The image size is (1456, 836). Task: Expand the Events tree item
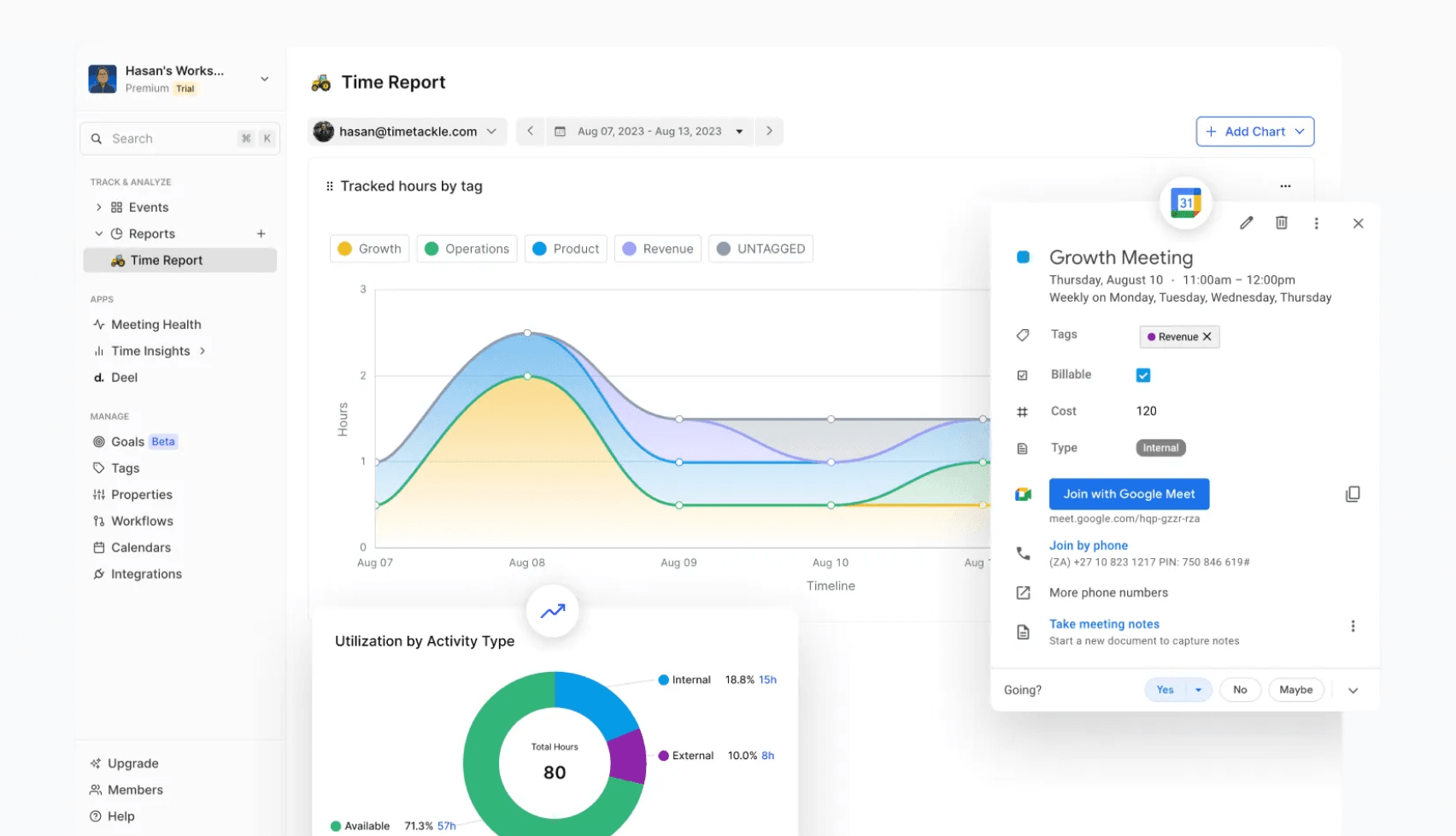tap(99, 207)
